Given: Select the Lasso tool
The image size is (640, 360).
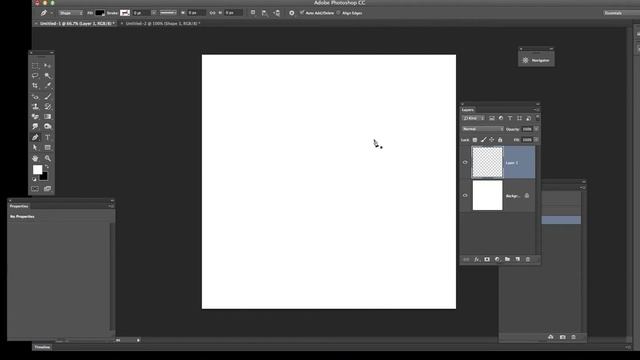Looking at the screenshot, I should click(35, 76).
